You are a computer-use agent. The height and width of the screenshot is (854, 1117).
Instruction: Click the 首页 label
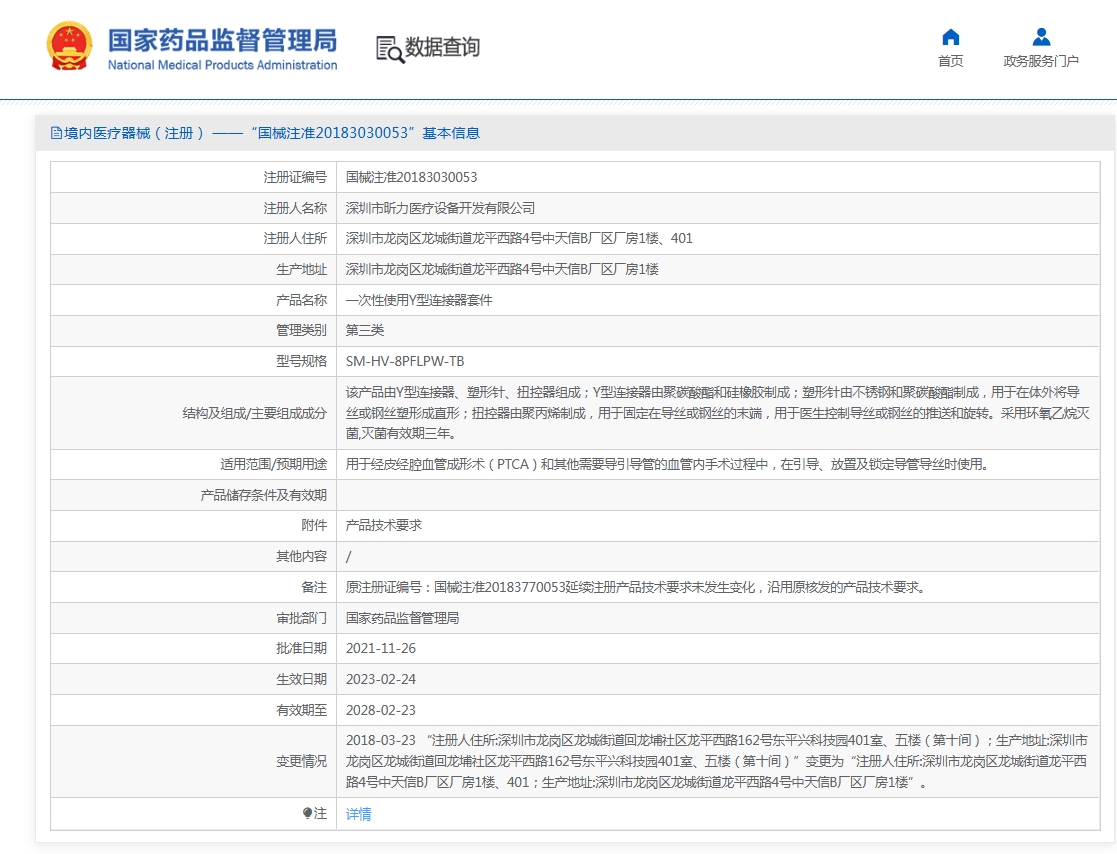950,61
